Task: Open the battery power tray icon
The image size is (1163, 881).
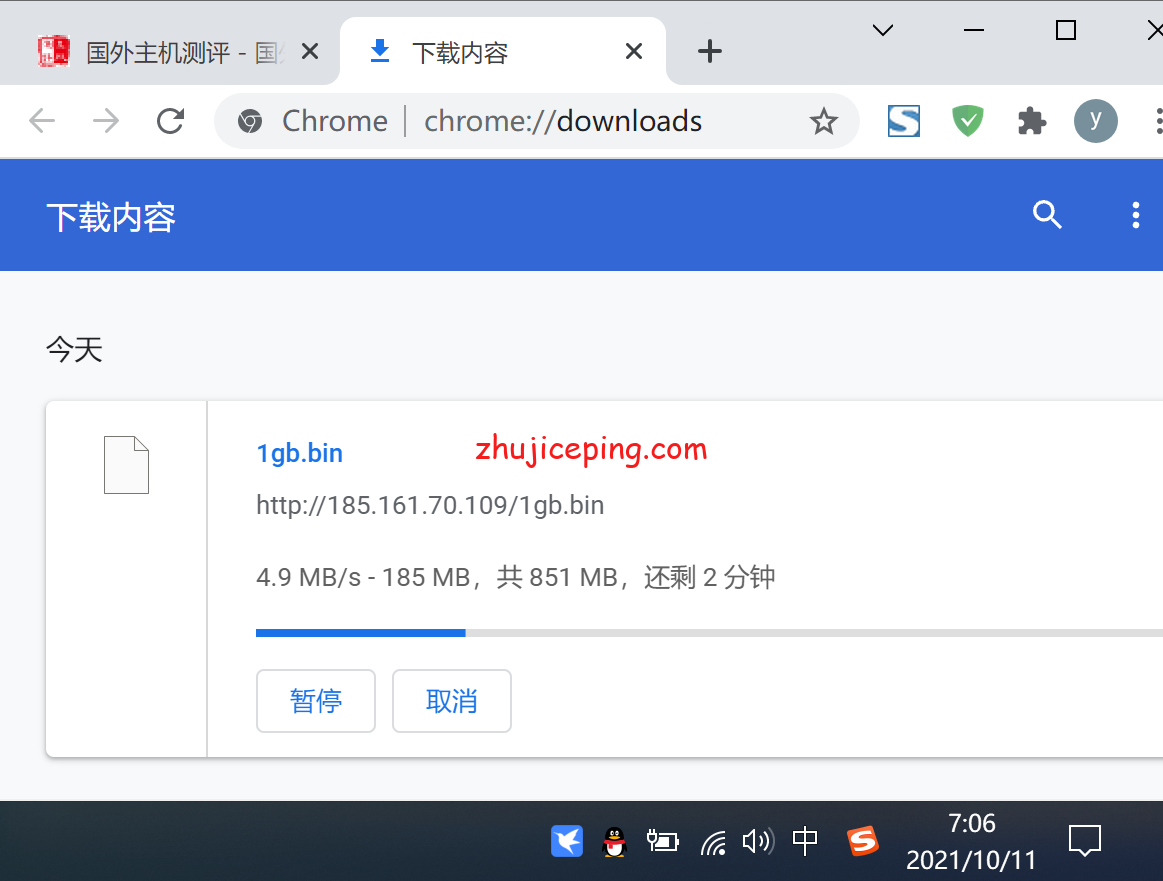Action: [x=662, y=842]
